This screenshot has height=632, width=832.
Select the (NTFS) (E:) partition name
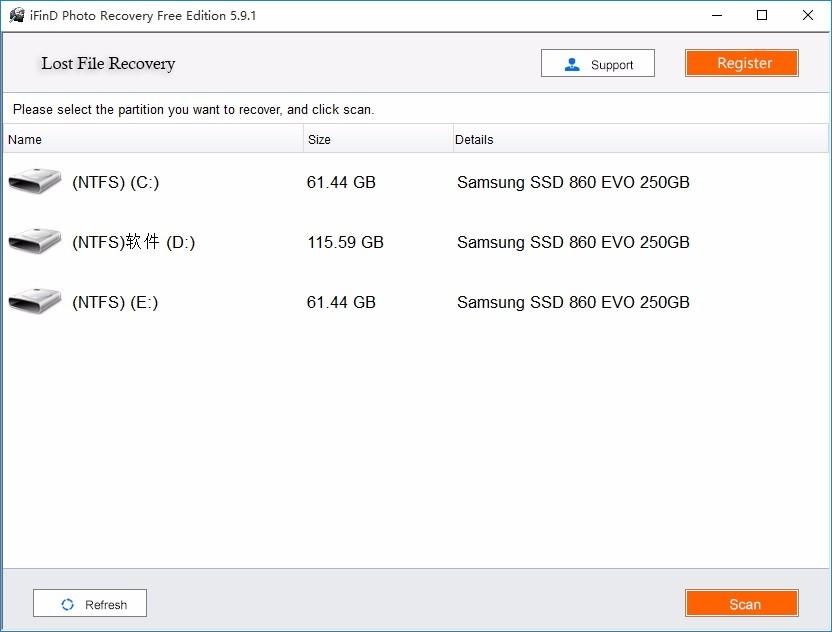[x=115, y=302]
